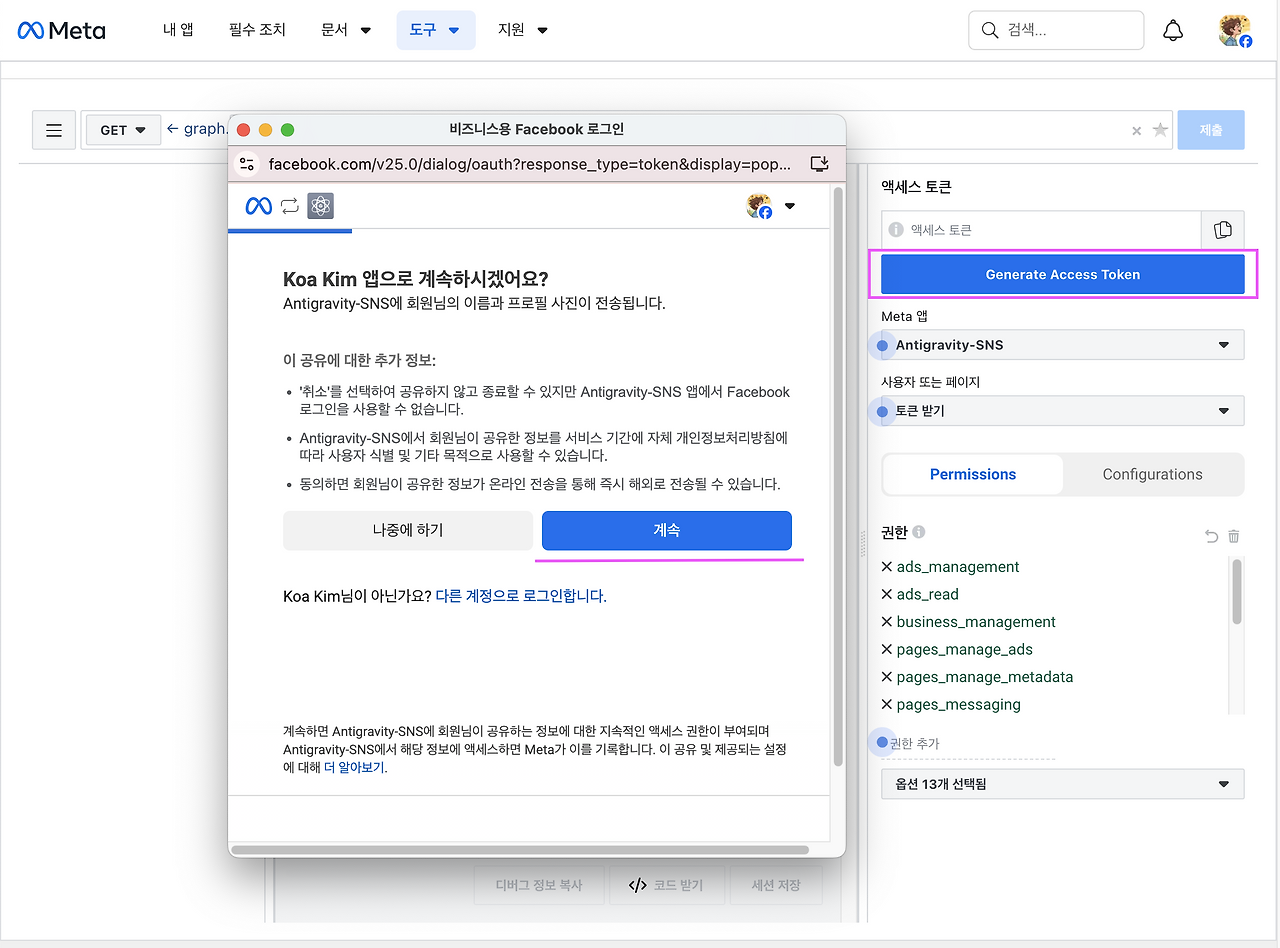Go to 내 앱 in the top navigation

tap(178, 30)
